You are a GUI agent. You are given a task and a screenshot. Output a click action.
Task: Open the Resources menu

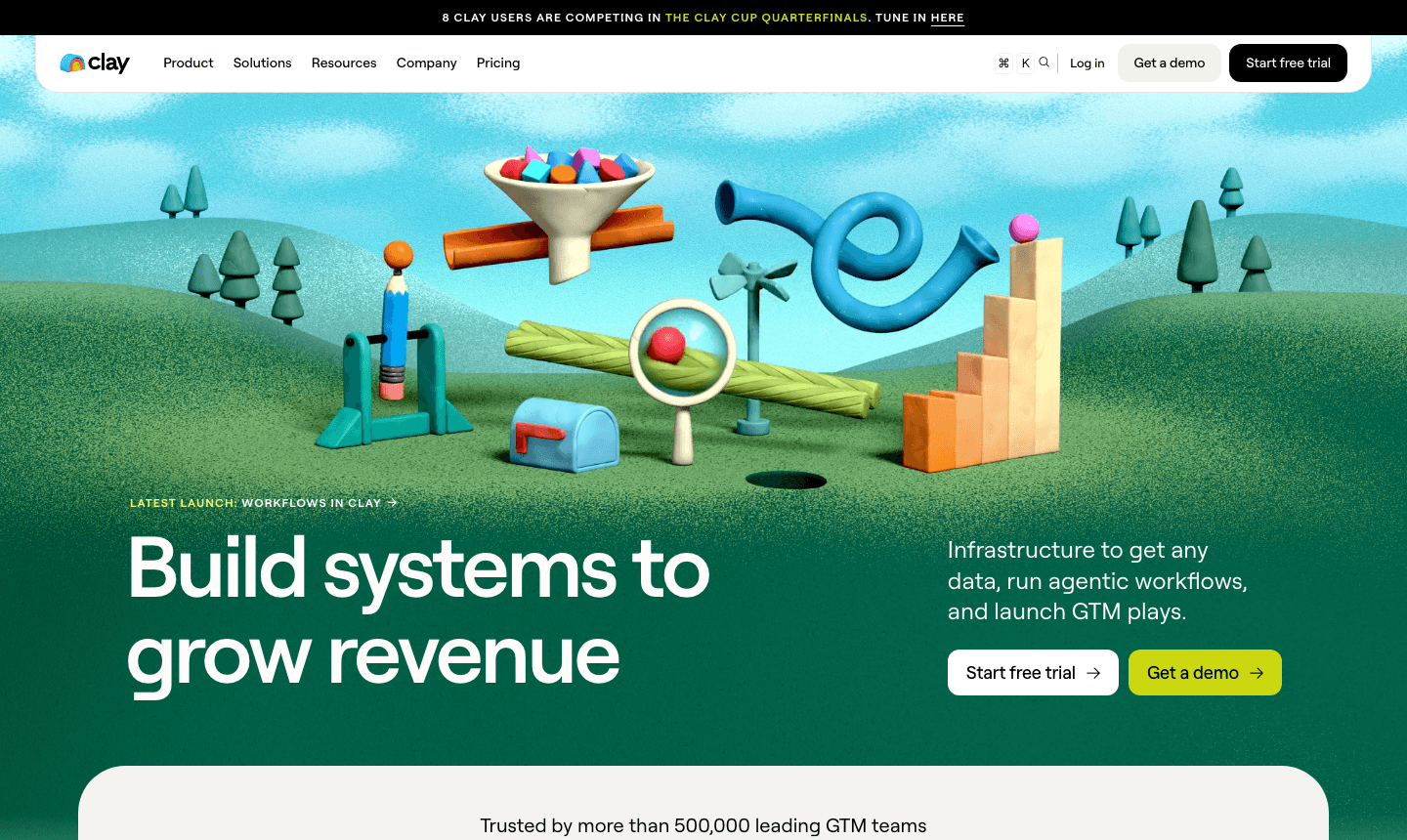pyautogui.click(x=344, y=63)
